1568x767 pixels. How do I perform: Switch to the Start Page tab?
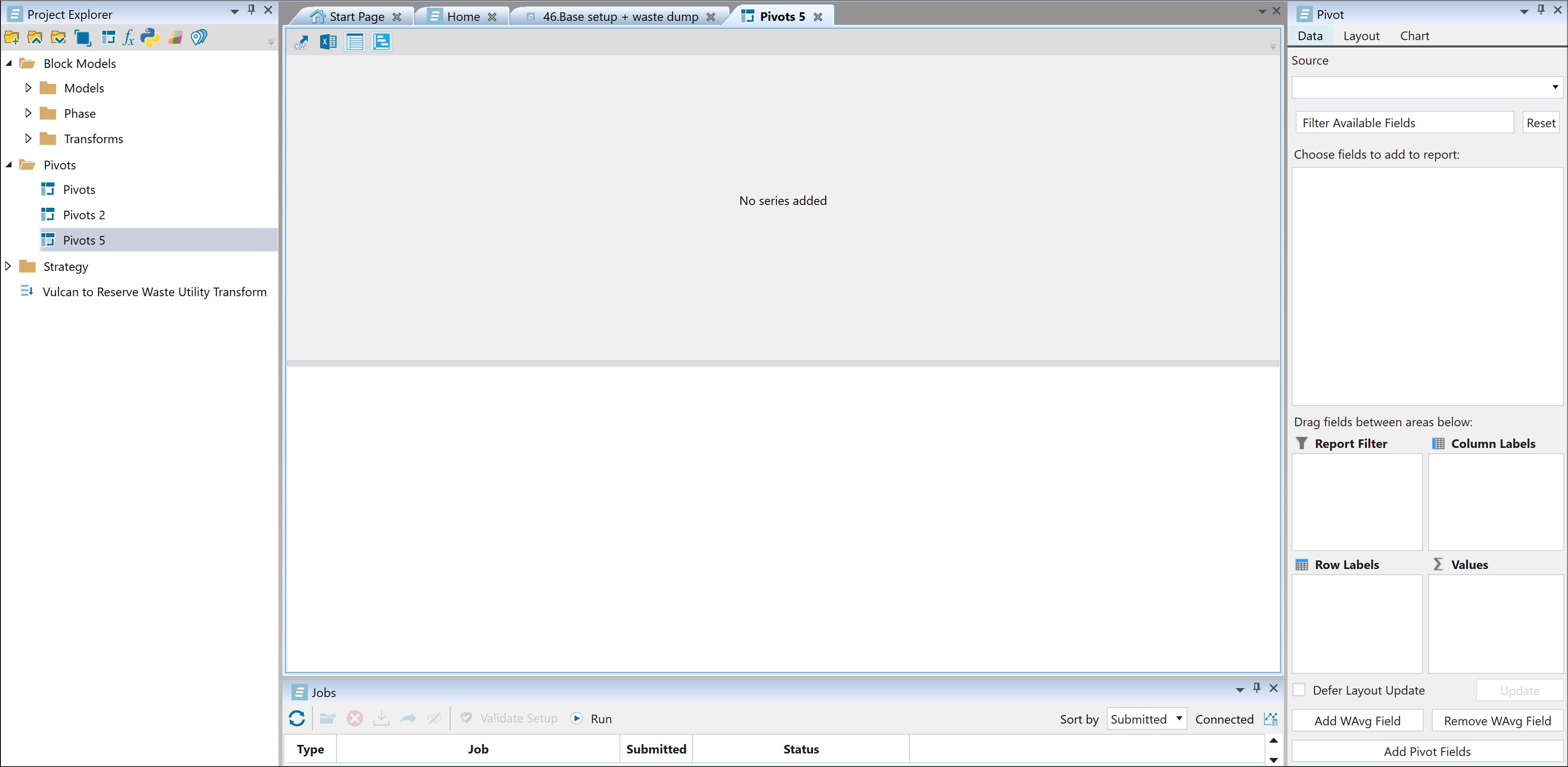[357, 16]
